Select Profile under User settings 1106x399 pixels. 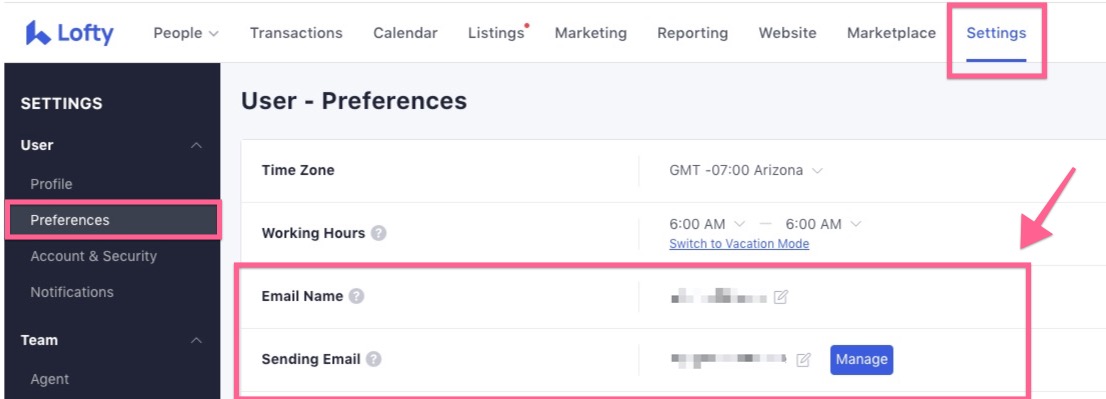click(51, 184)
